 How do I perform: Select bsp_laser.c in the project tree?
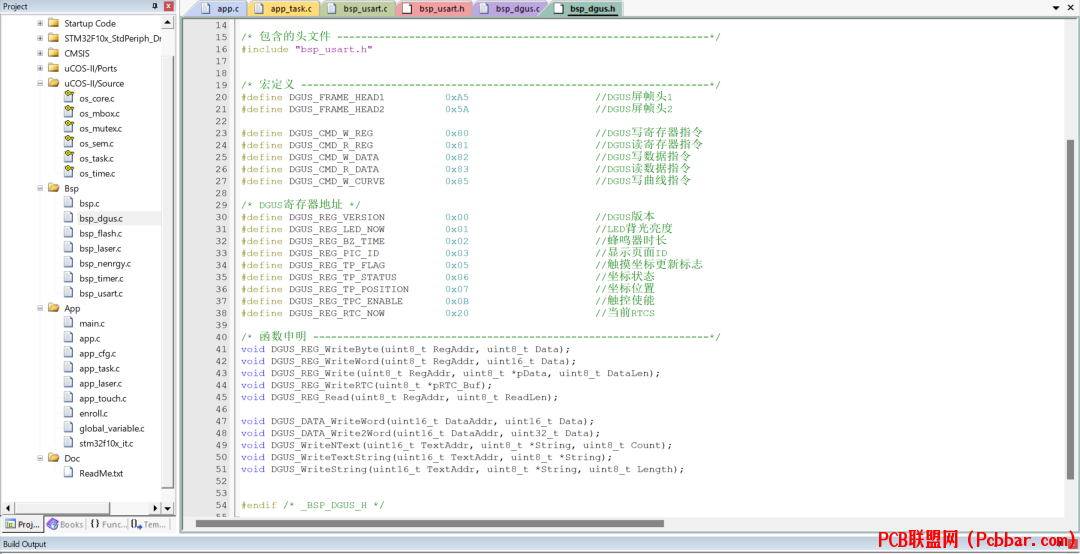pyautogui.click(x=100, y=248)
